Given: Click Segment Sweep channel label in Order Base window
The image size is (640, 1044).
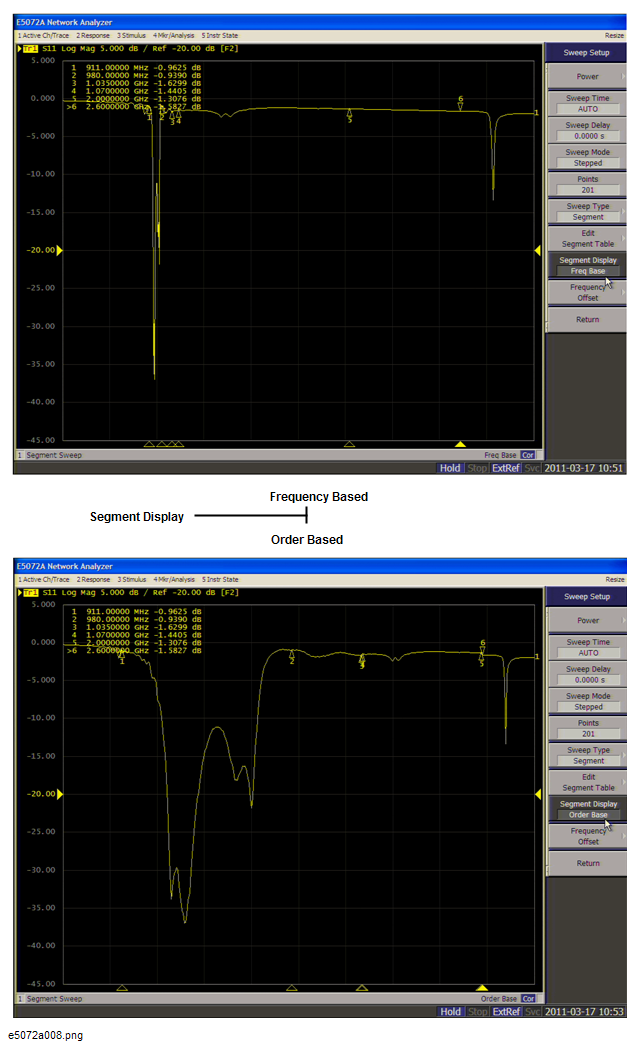Looking at the screenshot, I should tap(54, 999).
